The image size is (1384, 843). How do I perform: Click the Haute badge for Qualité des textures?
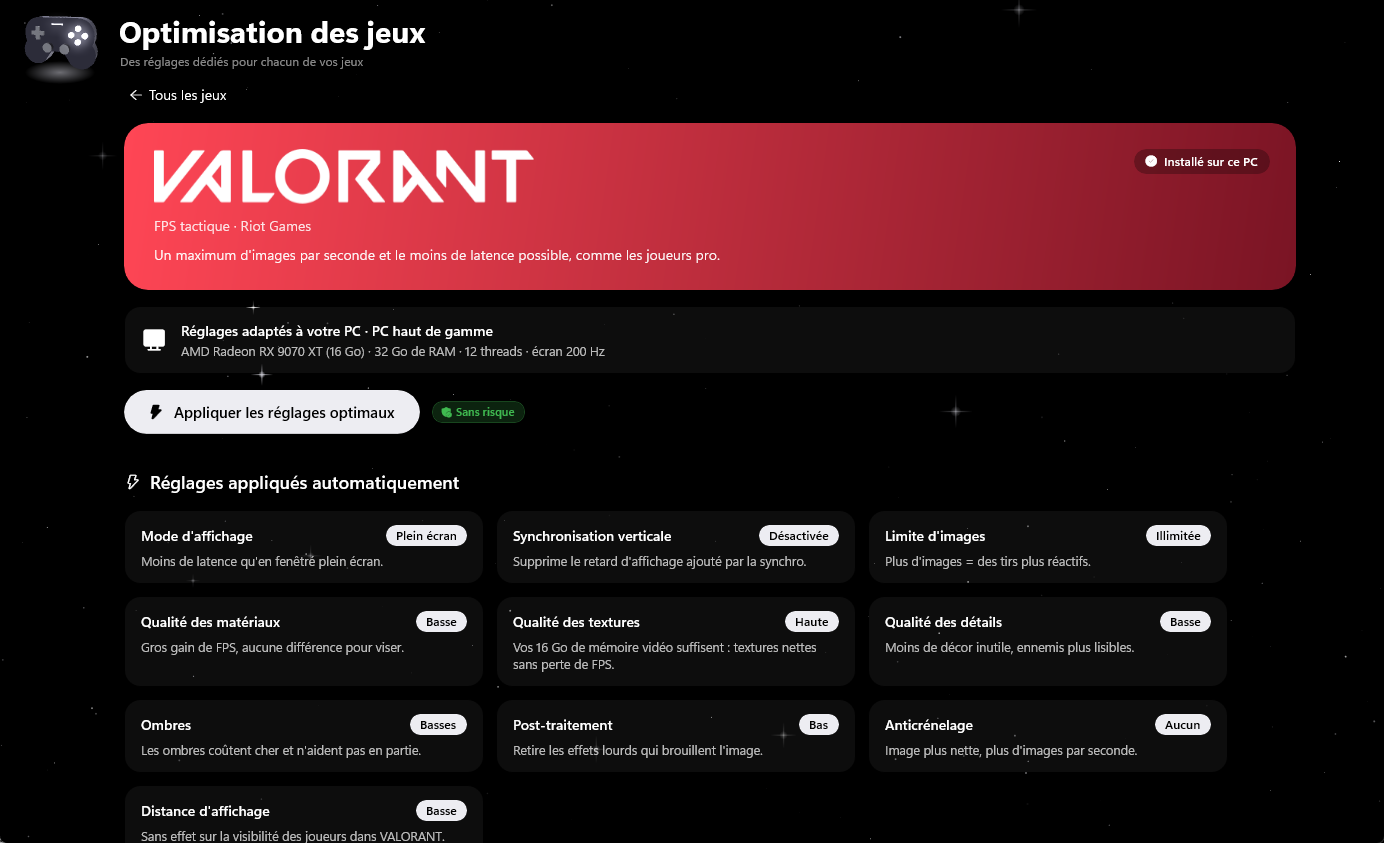pyautogui.click(x=812, y=622)
